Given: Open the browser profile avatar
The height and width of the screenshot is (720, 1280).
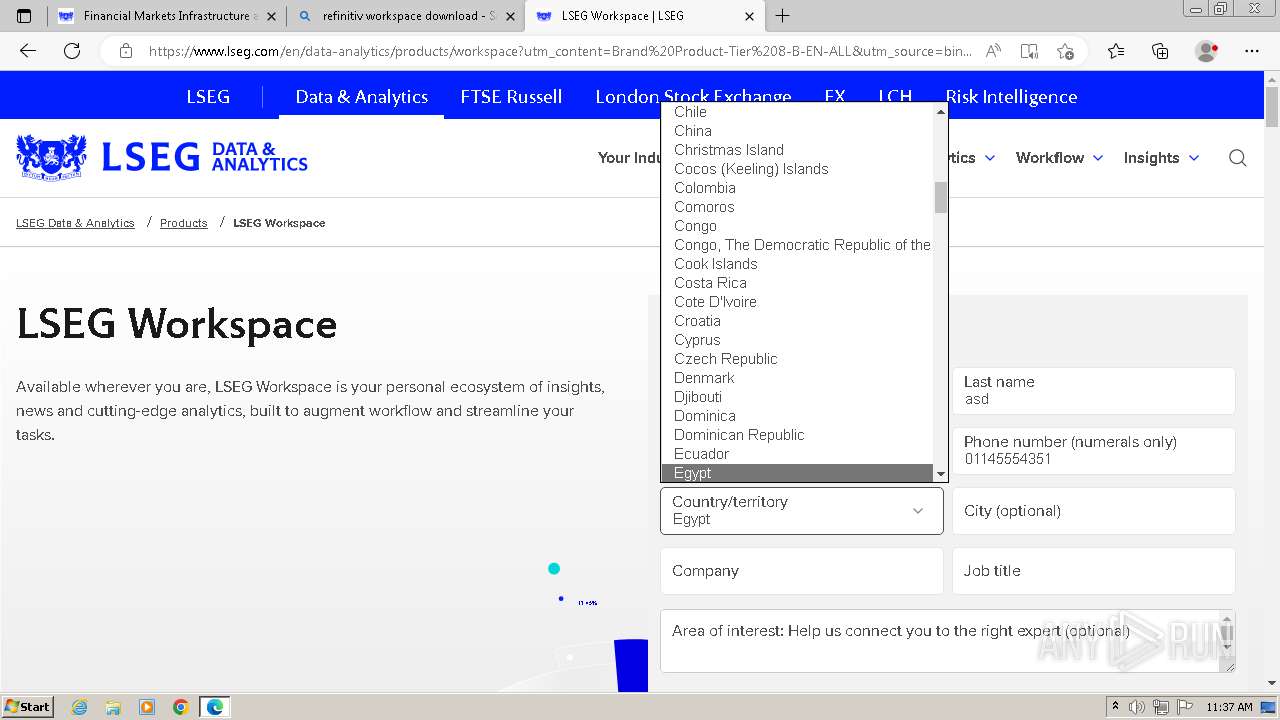Looking at the screenshot, I should pos(1207,51).
